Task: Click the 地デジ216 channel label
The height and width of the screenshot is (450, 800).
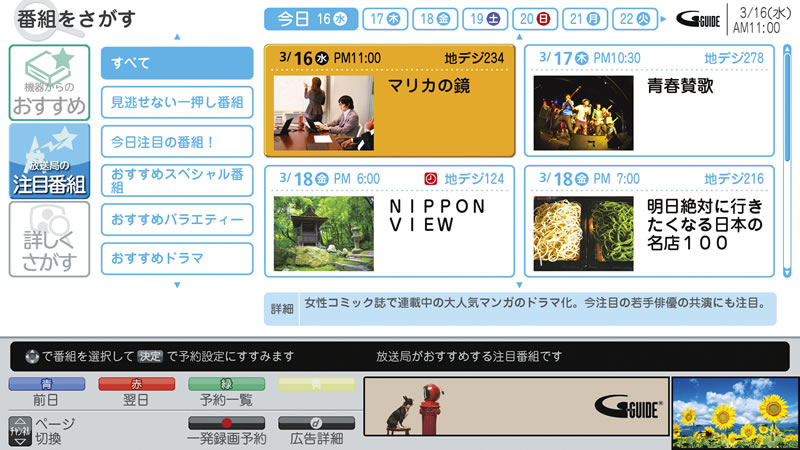Action: (734, 179)
